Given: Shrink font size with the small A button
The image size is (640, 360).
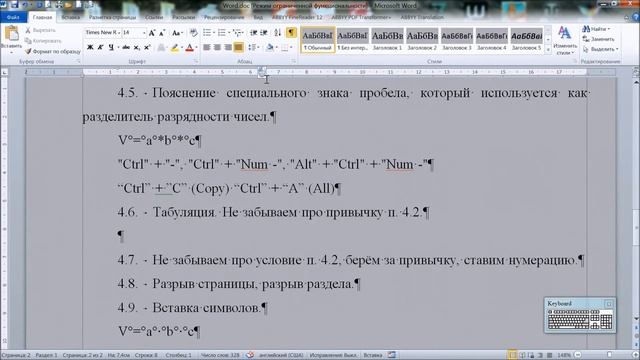Looking at the screenshot, I should pos(162,33).
